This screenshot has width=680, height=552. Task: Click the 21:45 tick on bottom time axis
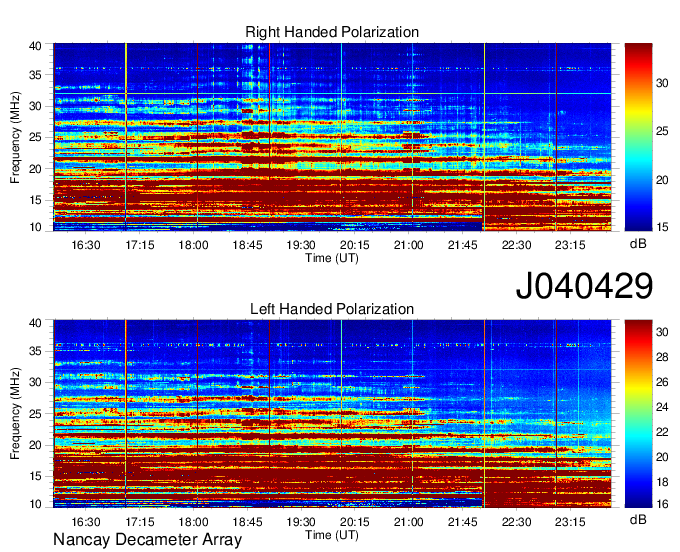coord(462,522)
